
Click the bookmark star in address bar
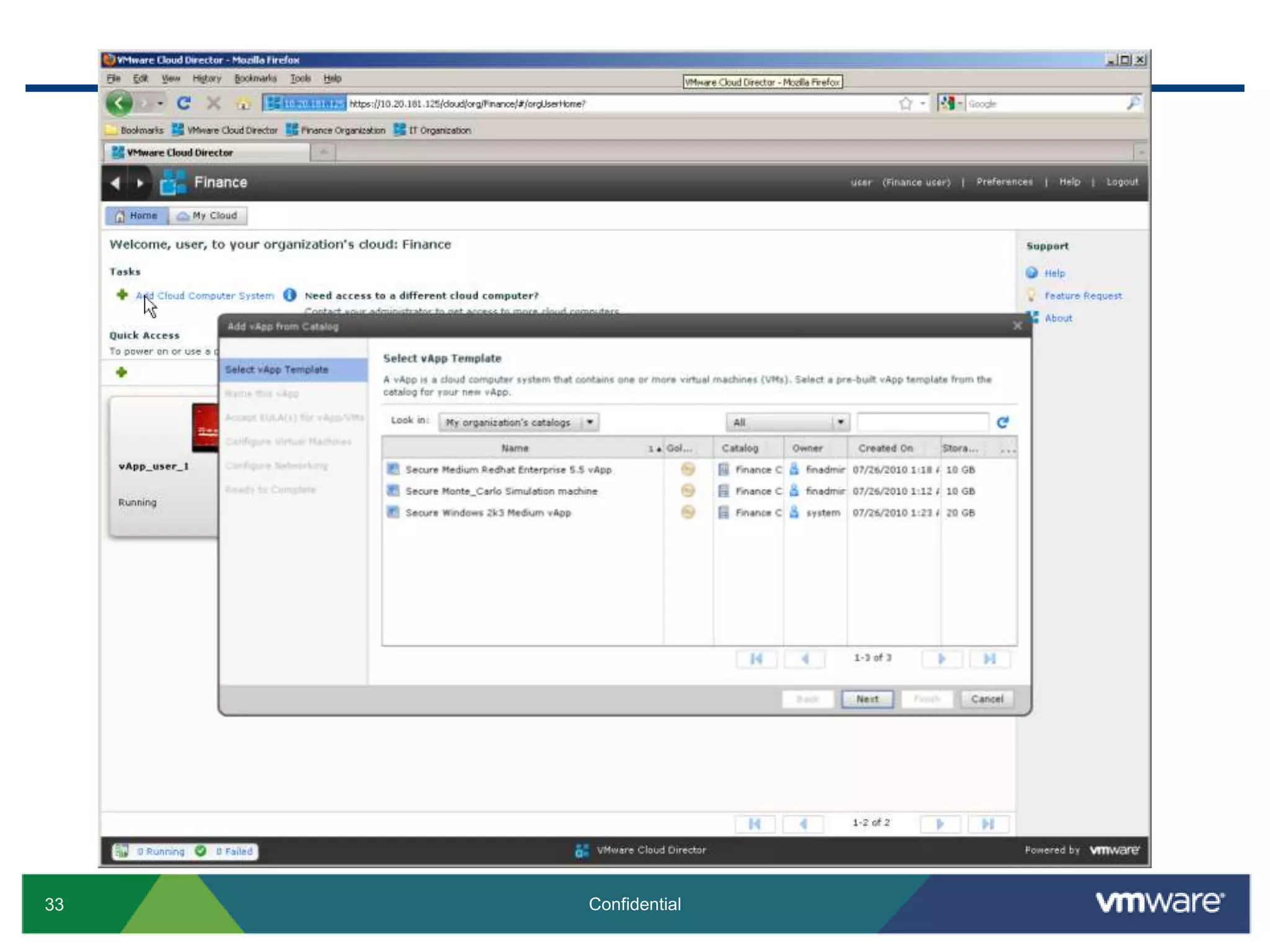click(x=905, y=104)
